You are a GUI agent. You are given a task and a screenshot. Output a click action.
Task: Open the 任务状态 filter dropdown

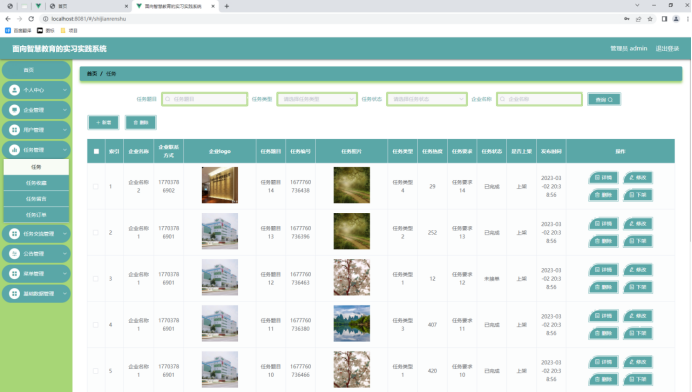point(427,99)
